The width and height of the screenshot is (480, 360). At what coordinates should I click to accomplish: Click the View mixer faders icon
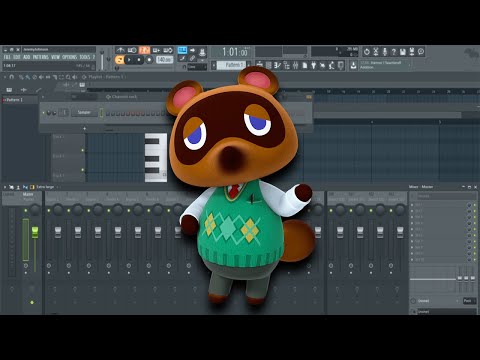(296, 65)
